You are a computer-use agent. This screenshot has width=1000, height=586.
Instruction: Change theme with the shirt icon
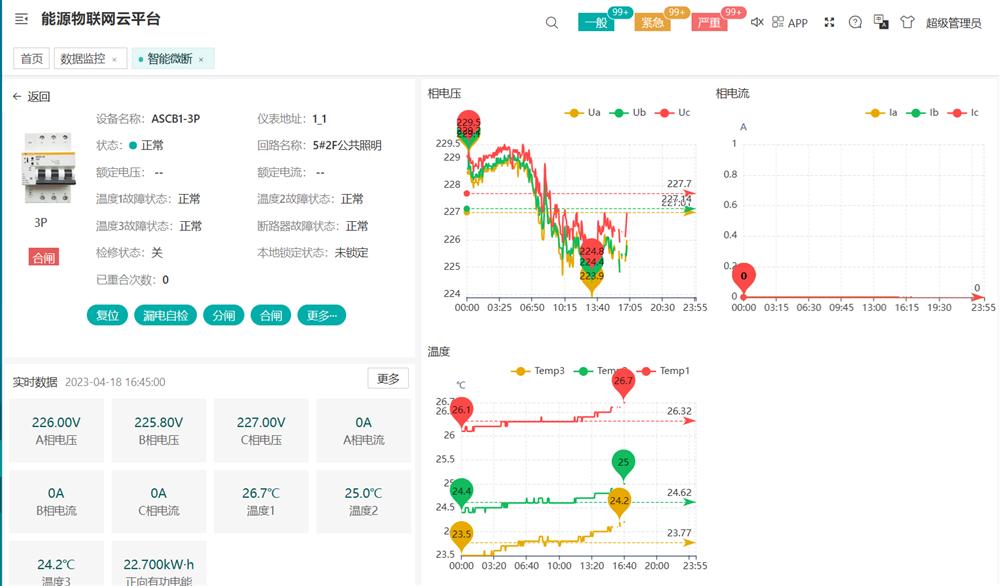(907, 22)
